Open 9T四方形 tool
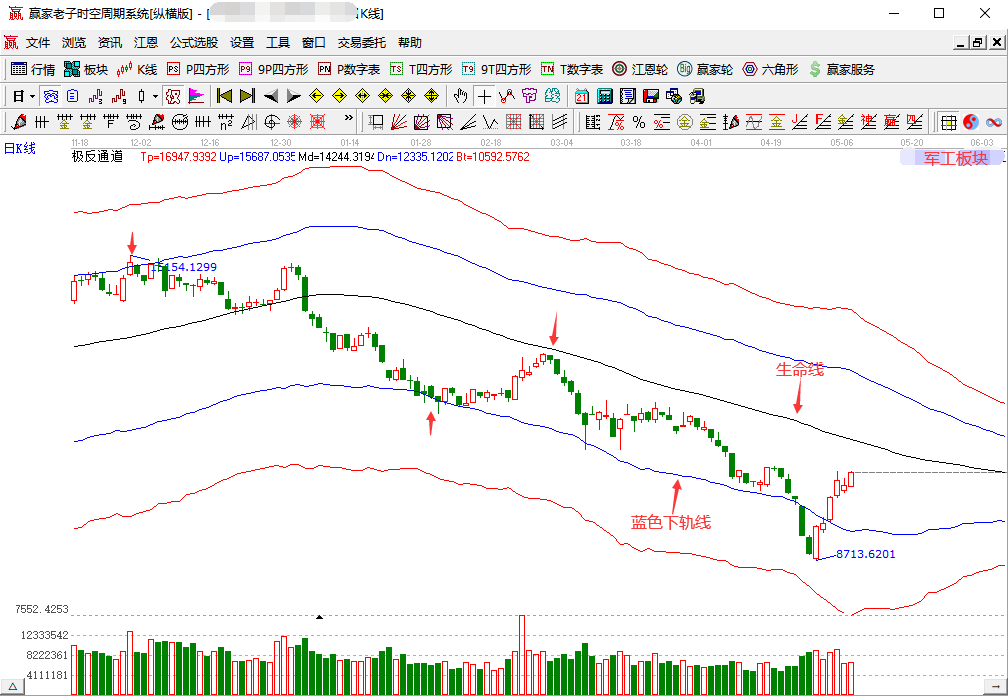The height and width of the screenshot is (696, 1008). pyautogui.click(x=496, y=69)
